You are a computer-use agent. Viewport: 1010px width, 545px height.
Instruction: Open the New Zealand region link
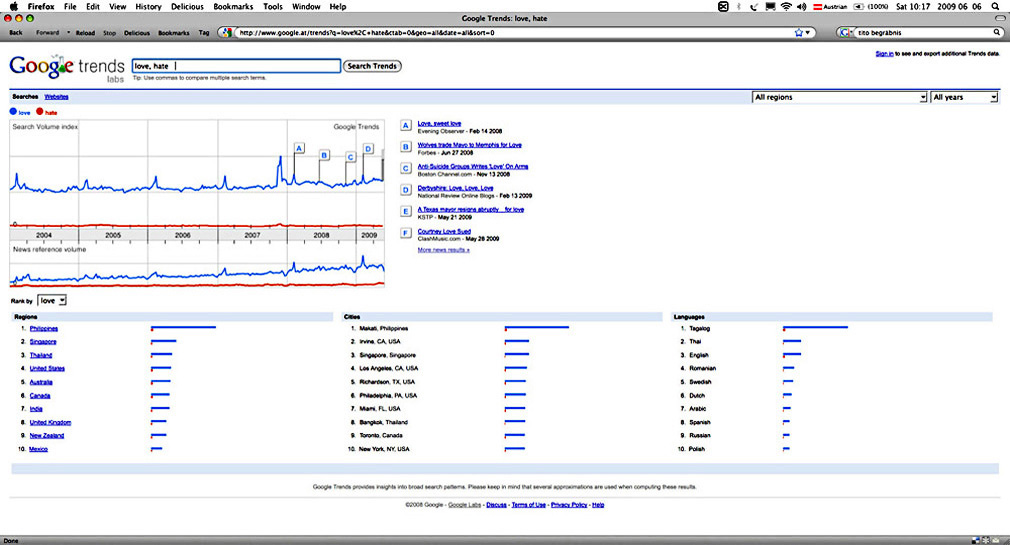pyautogui.click(x=46, y=436)
